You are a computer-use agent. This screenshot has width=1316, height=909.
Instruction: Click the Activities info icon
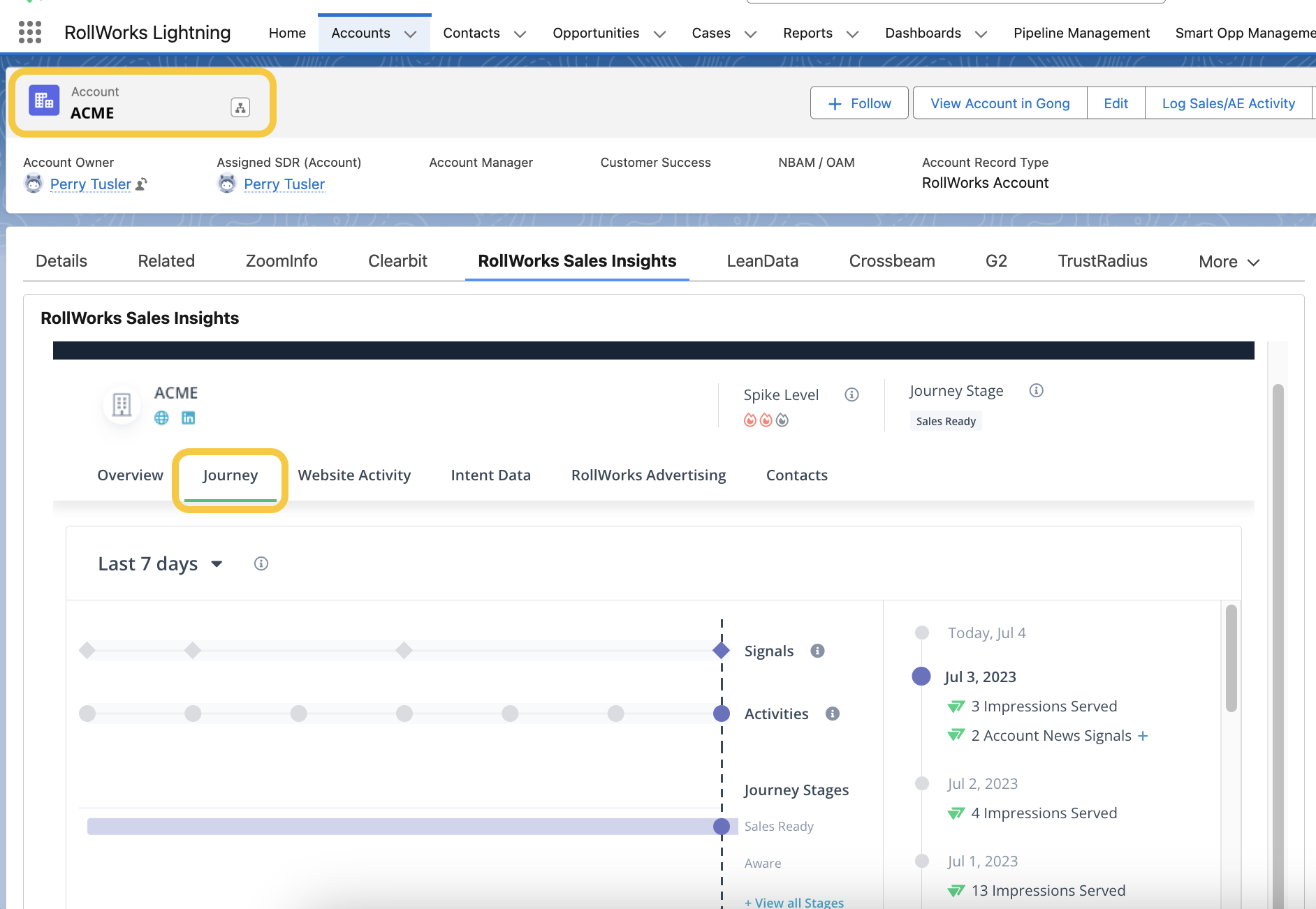click(x=832, y=714)
